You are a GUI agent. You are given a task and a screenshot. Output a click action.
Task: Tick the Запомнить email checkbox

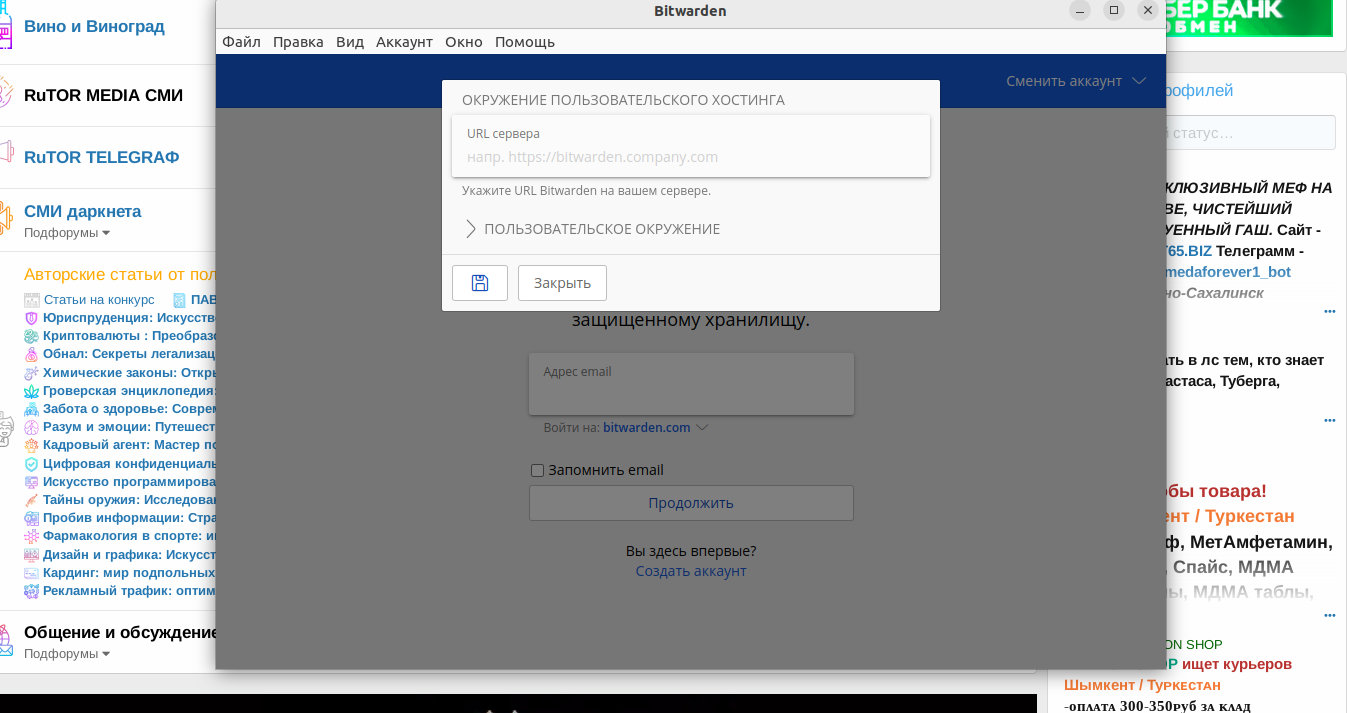[537, 471]
